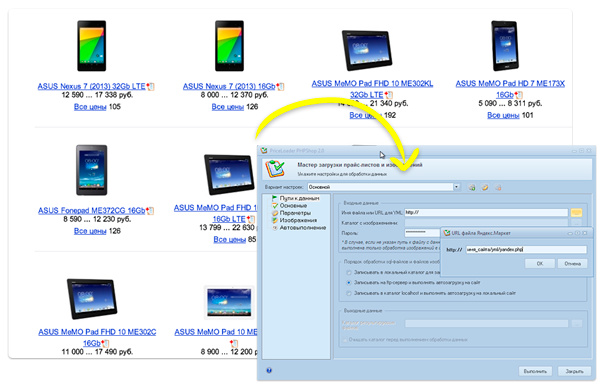Select radio option to write to ftp-server
Screen dimensions: 600x384
[x=349, y=283]
